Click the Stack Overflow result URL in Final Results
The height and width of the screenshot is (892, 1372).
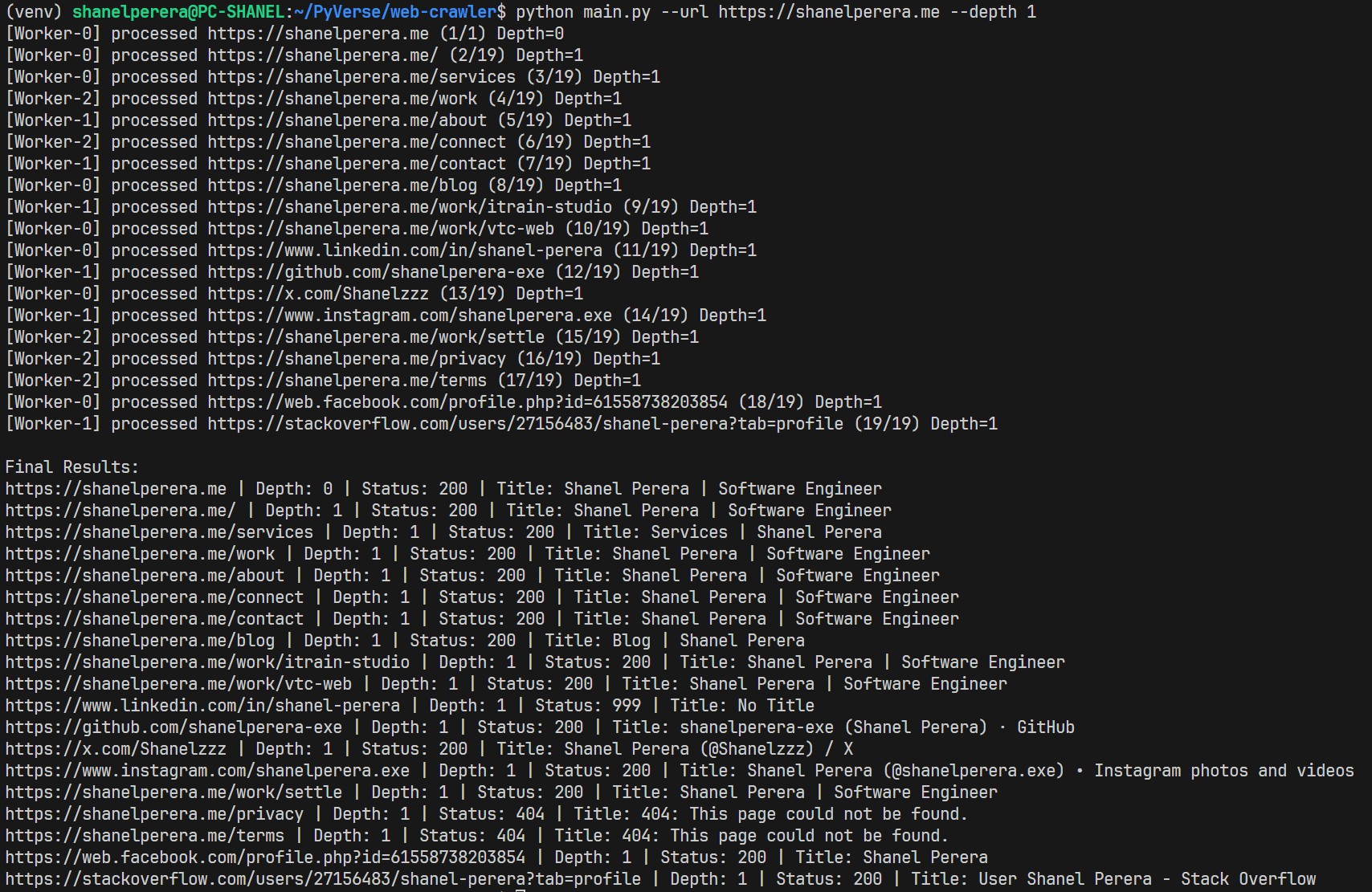click(x=323, y=879)
